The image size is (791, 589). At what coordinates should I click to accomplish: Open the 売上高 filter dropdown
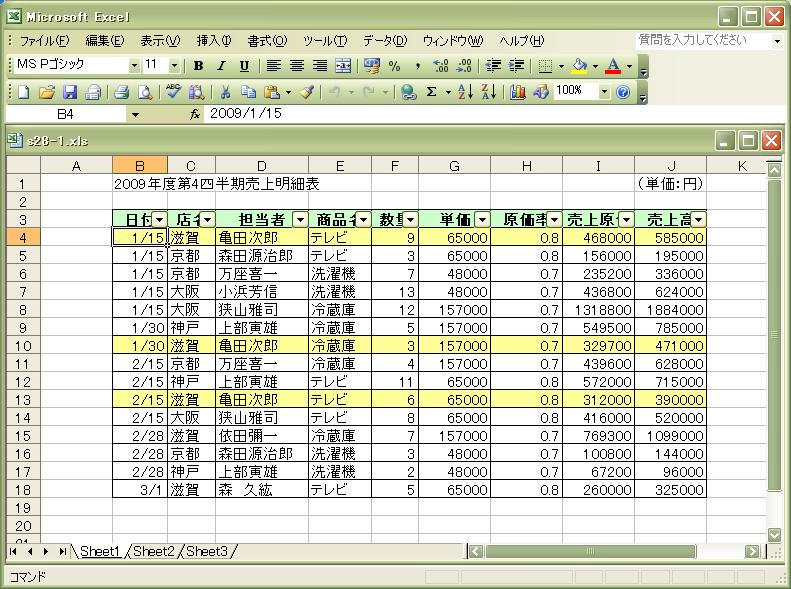click(x=698, y=219)
